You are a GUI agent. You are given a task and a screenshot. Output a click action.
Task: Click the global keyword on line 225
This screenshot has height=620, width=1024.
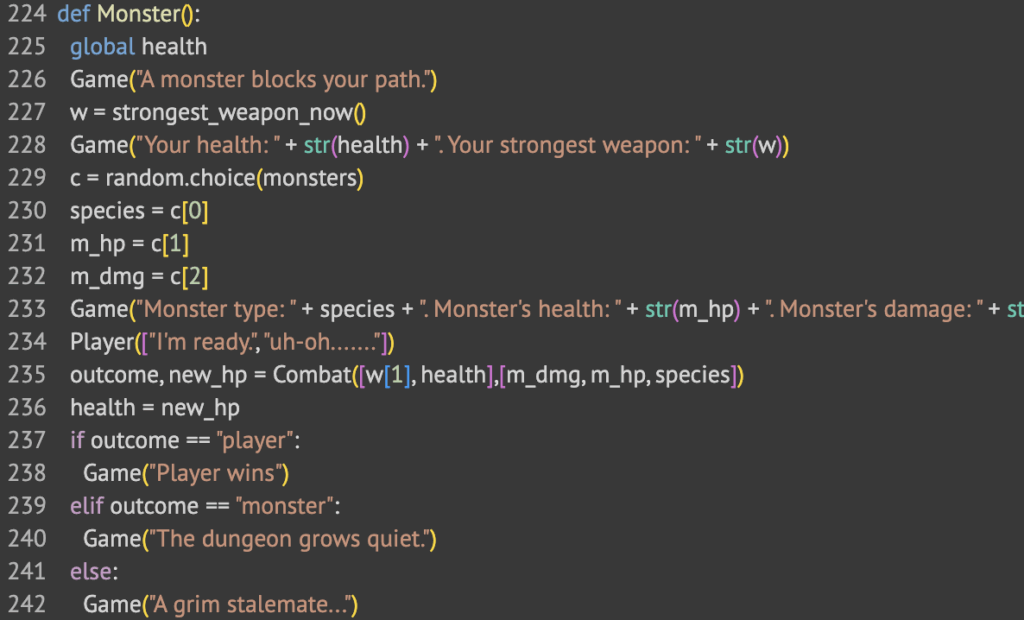[x=101, y=46]
